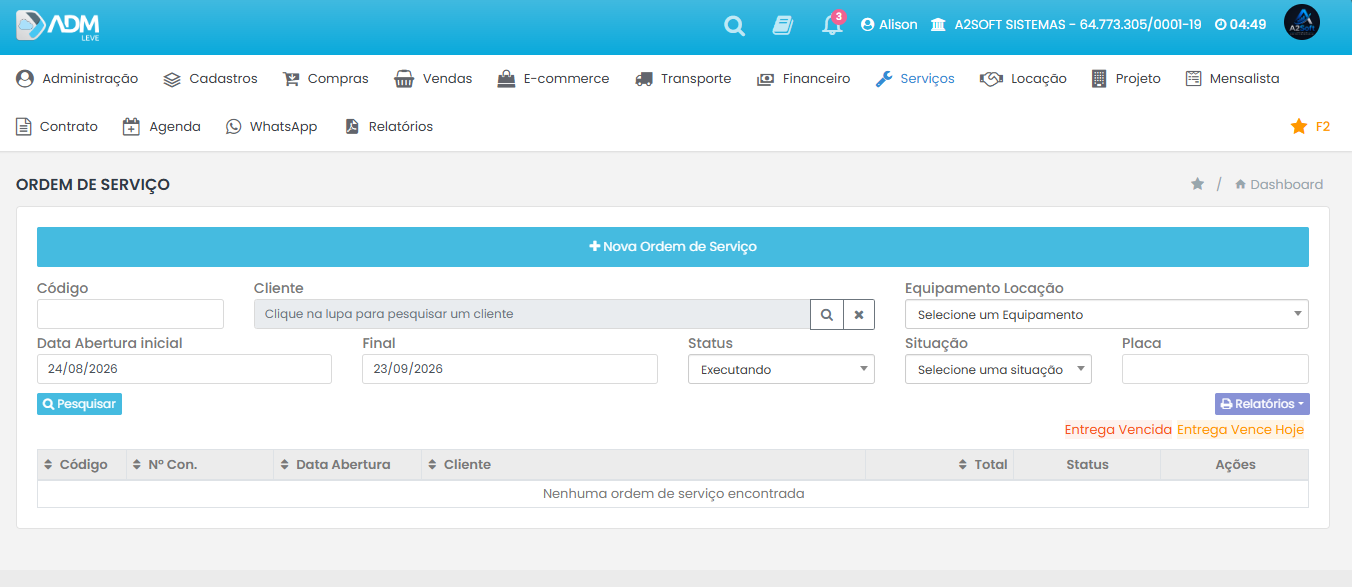Sort table by Cliente column
The width and height of the screenshot is (1352, 587).
(643, 464)
